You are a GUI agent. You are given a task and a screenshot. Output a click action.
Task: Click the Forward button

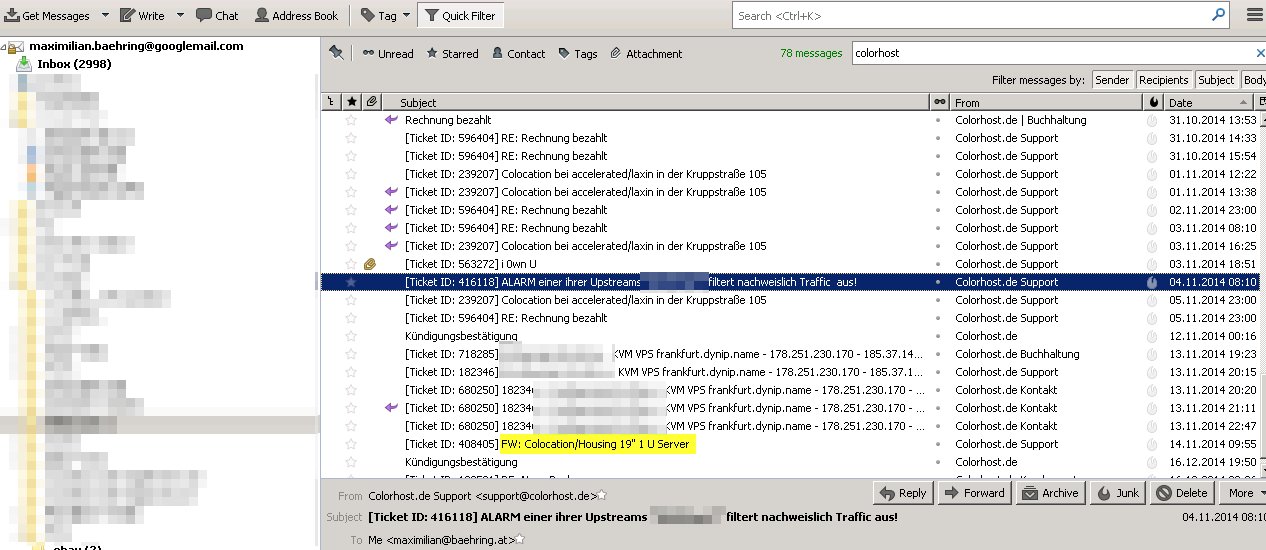point(974,493)
